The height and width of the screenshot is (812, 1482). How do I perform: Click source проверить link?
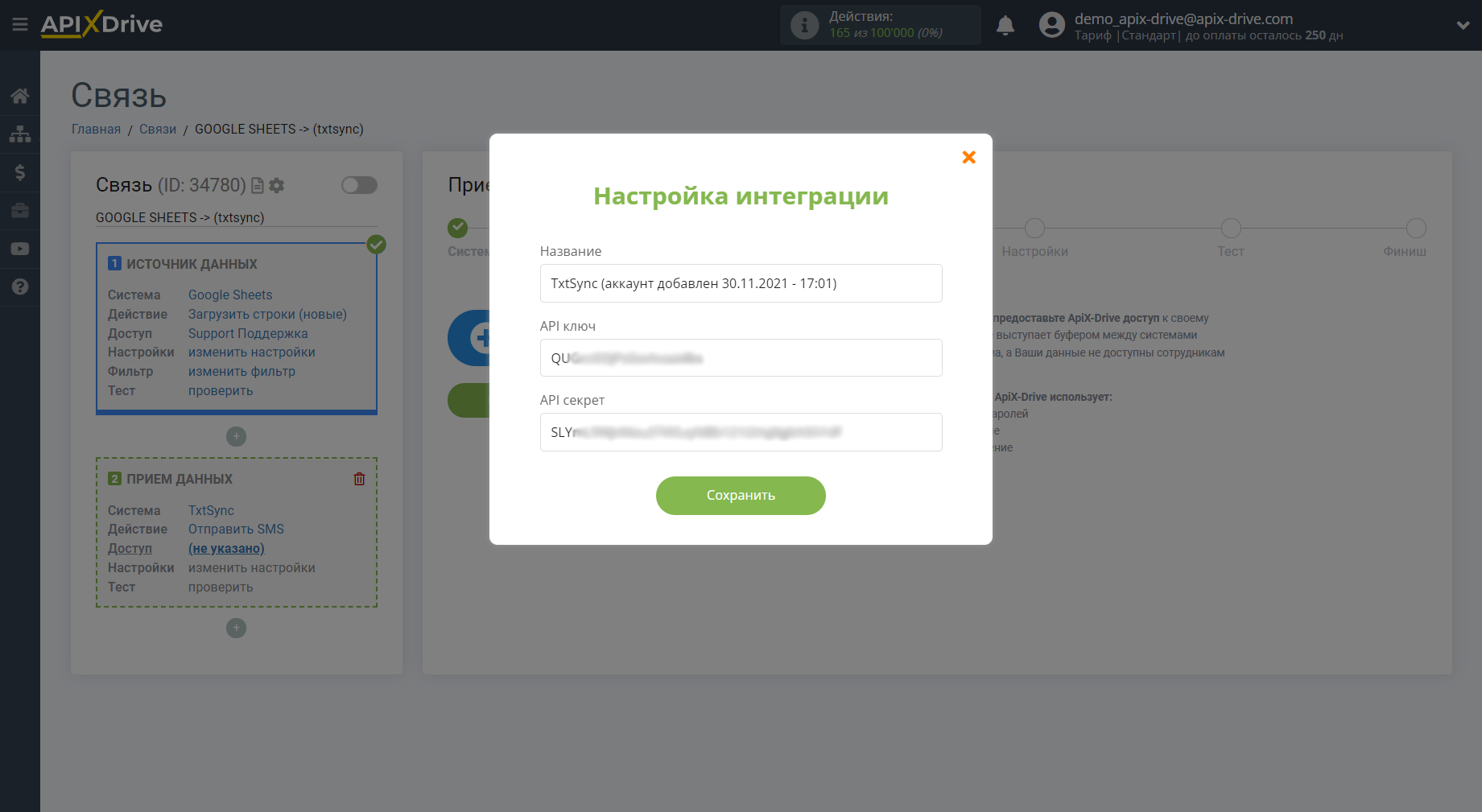pos(221,390)
